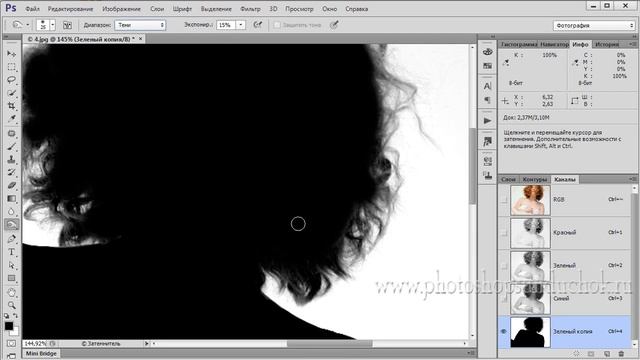This screenshot has width=640, height=360.
Task: Select the Brush tool
Action: 11,147
